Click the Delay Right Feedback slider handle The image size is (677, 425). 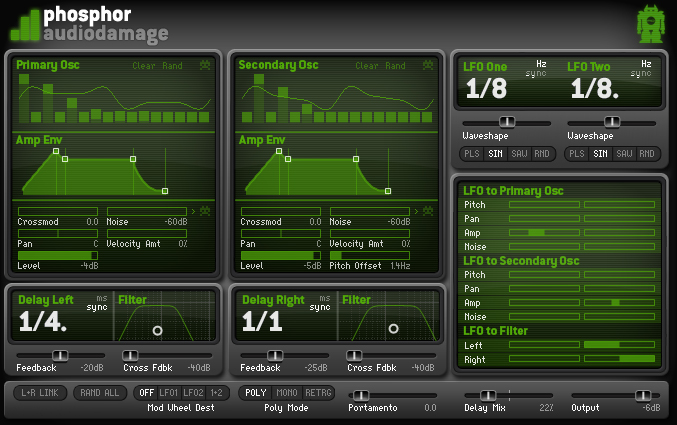275,355
